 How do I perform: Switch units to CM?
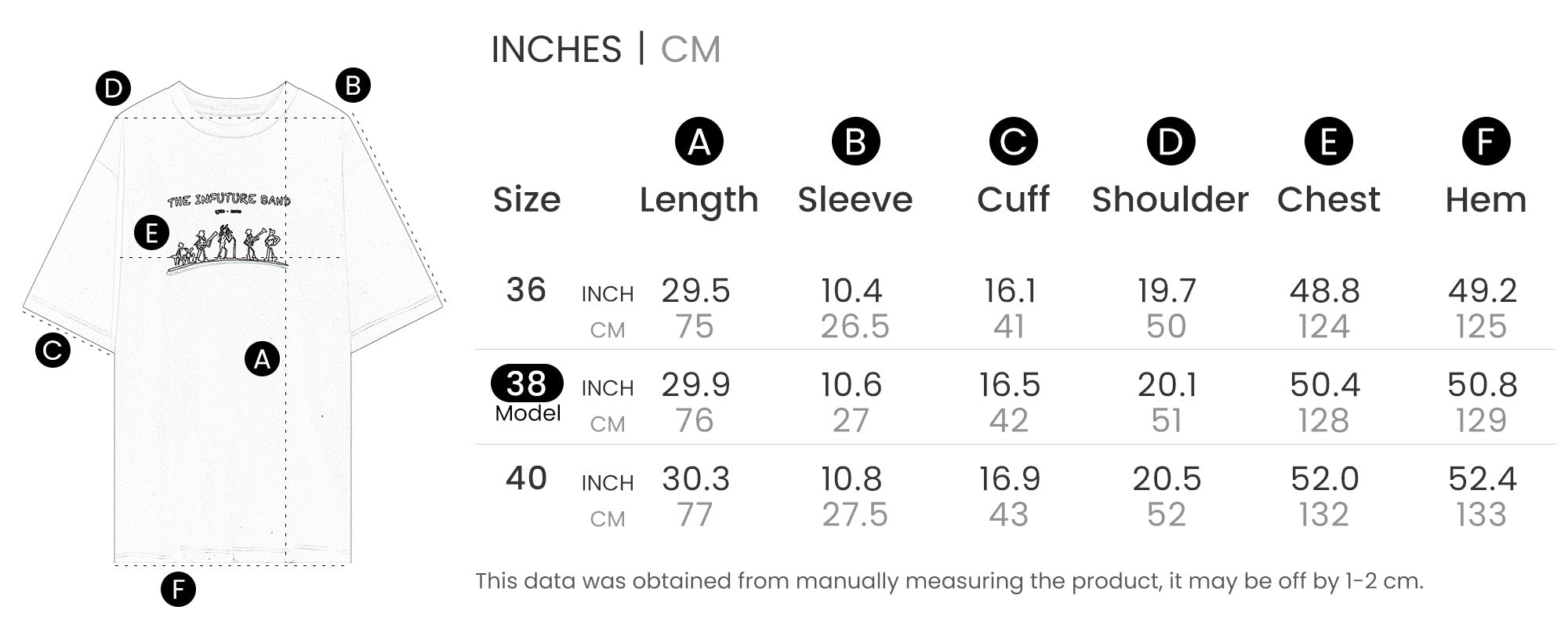coord(690,49)
